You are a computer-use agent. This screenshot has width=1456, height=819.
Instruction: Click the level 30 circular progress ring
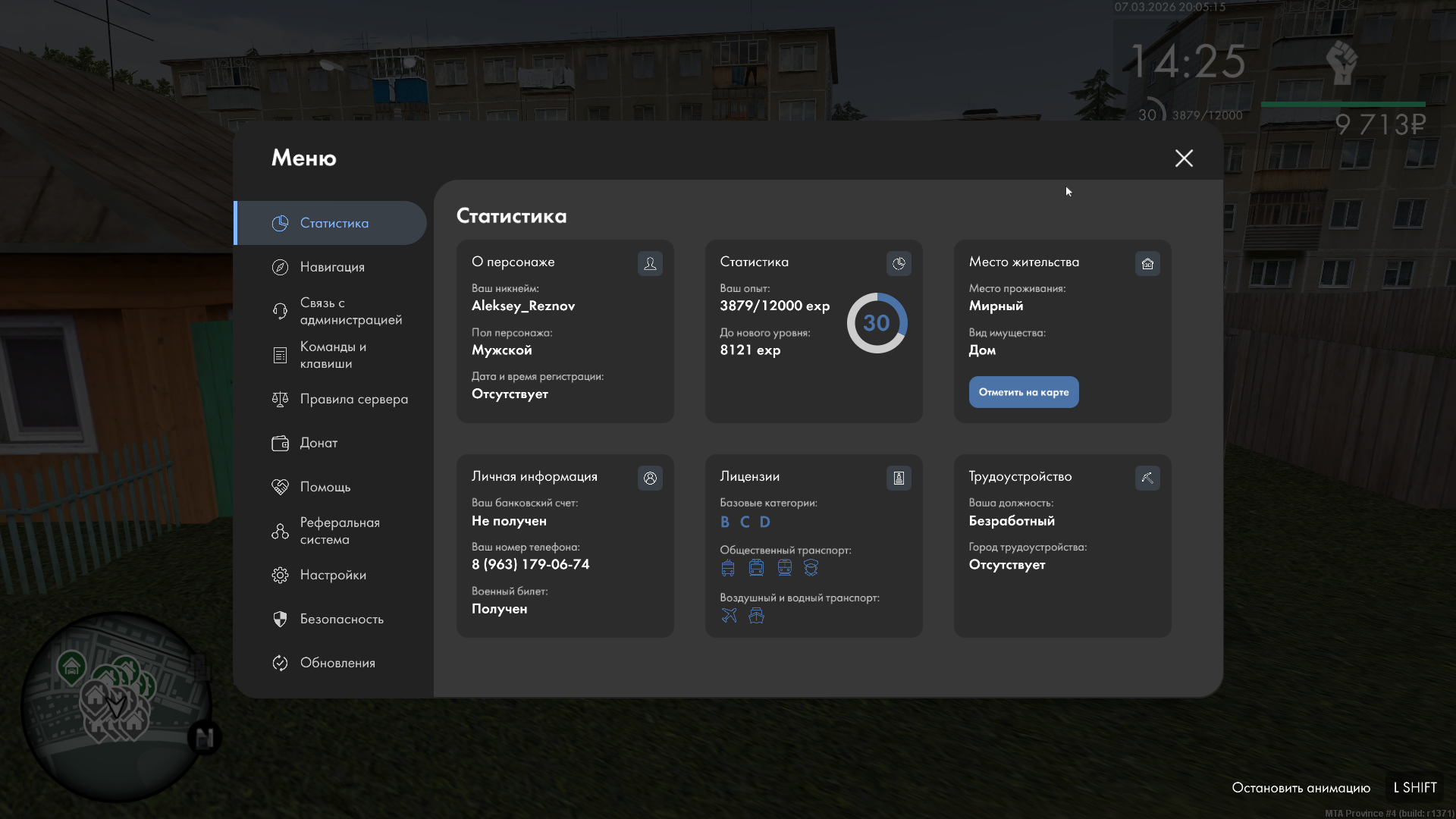point(877,323)
